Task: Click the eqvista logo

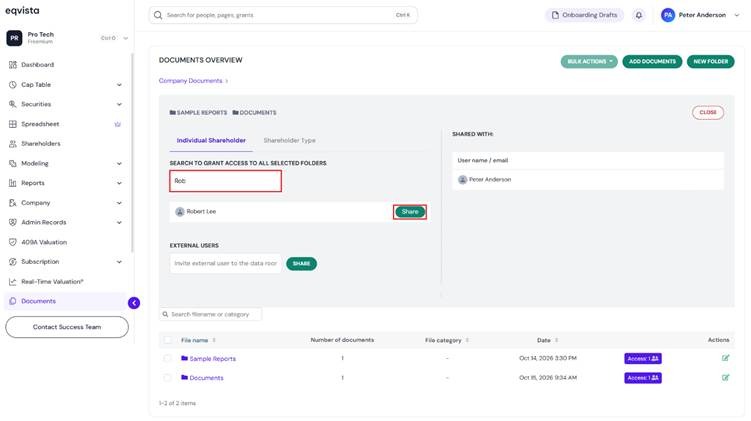Action: click(x=23, y=11)
